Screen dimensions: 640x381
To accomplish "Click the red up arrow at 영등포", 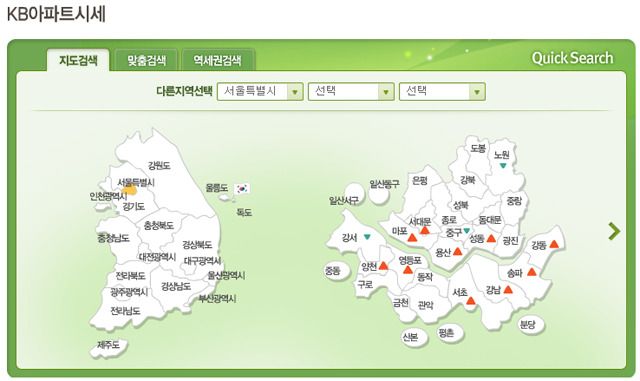I will click(x=408, y=270).
